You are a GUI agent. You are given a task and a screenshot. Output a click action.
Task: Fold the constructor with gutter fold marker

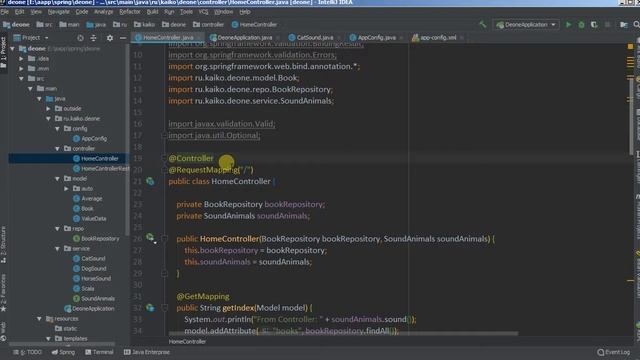tap(164, 238)
